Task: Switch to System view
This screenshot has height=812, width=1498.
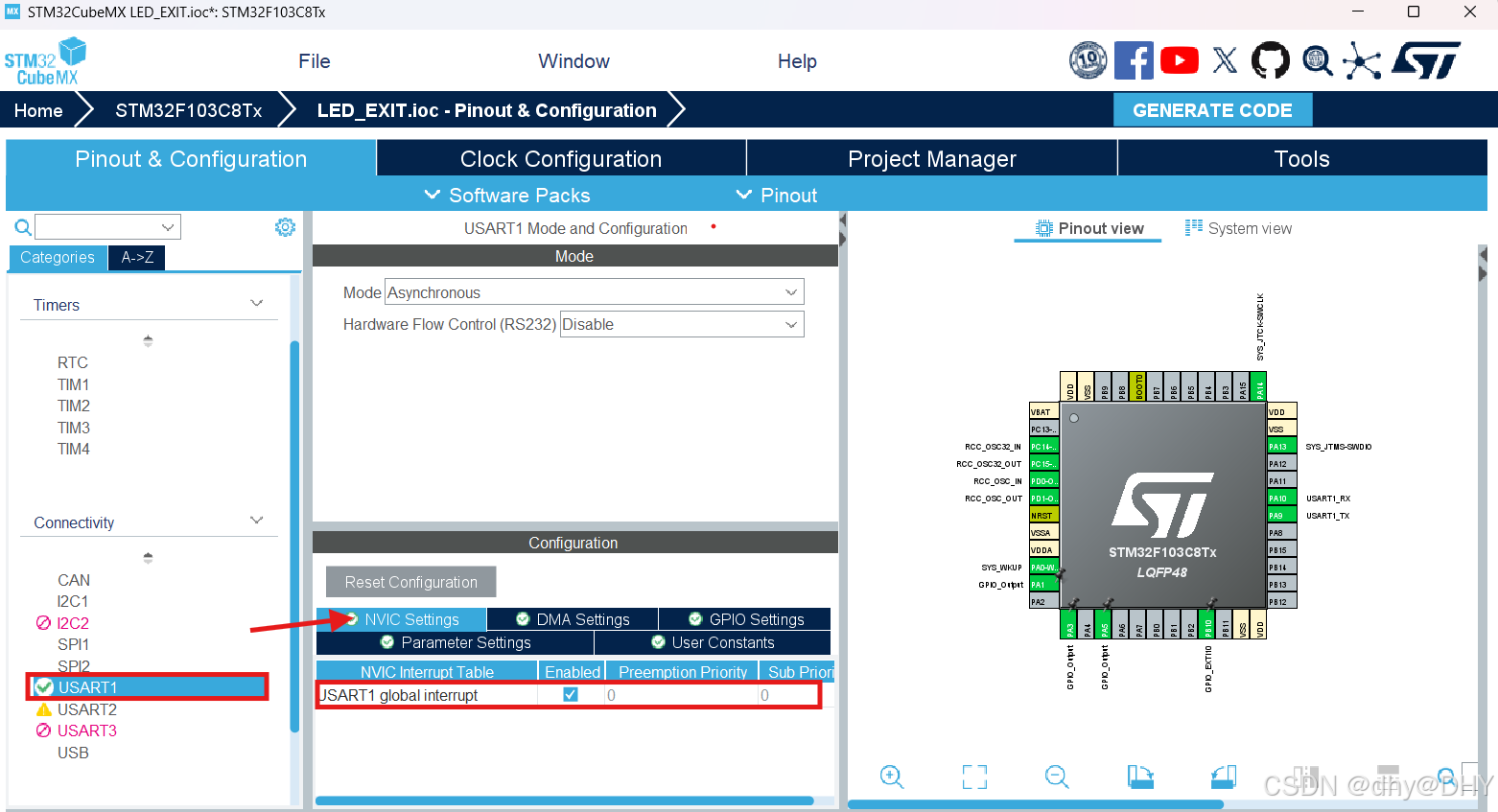Action: (1238, 228)
